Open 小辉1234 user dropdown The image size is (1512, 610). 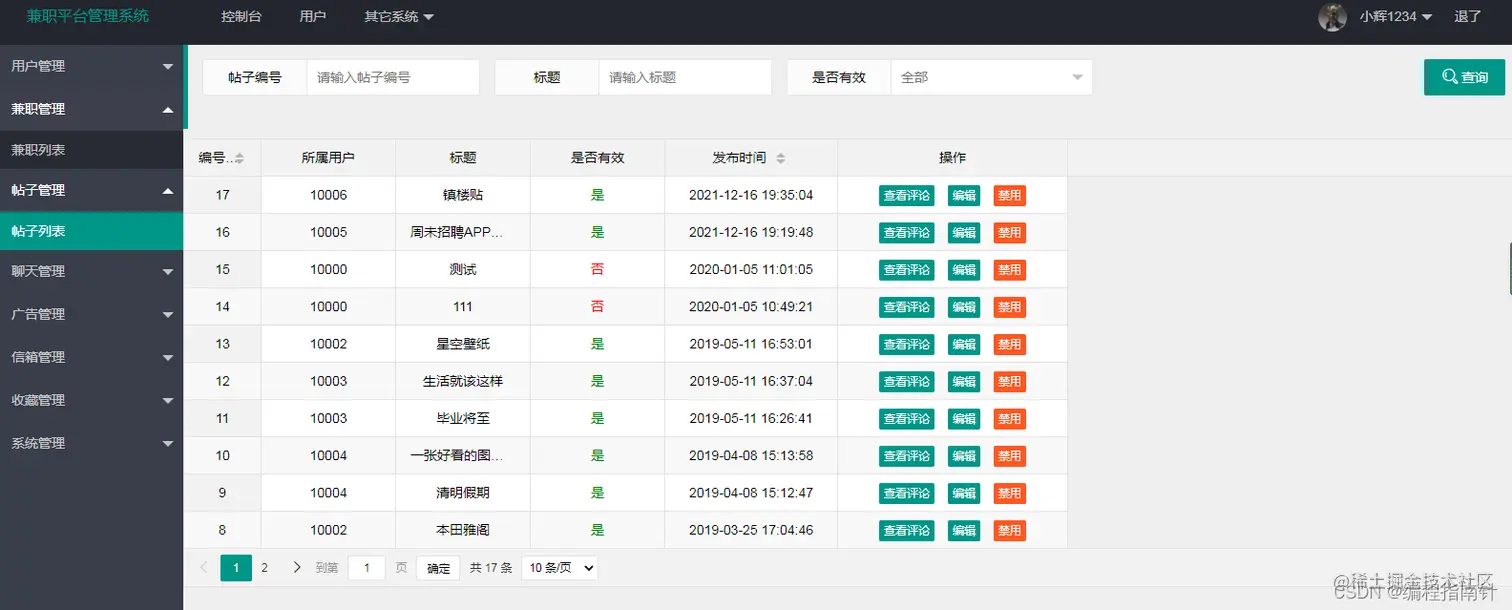click(x=1396, y=17)
